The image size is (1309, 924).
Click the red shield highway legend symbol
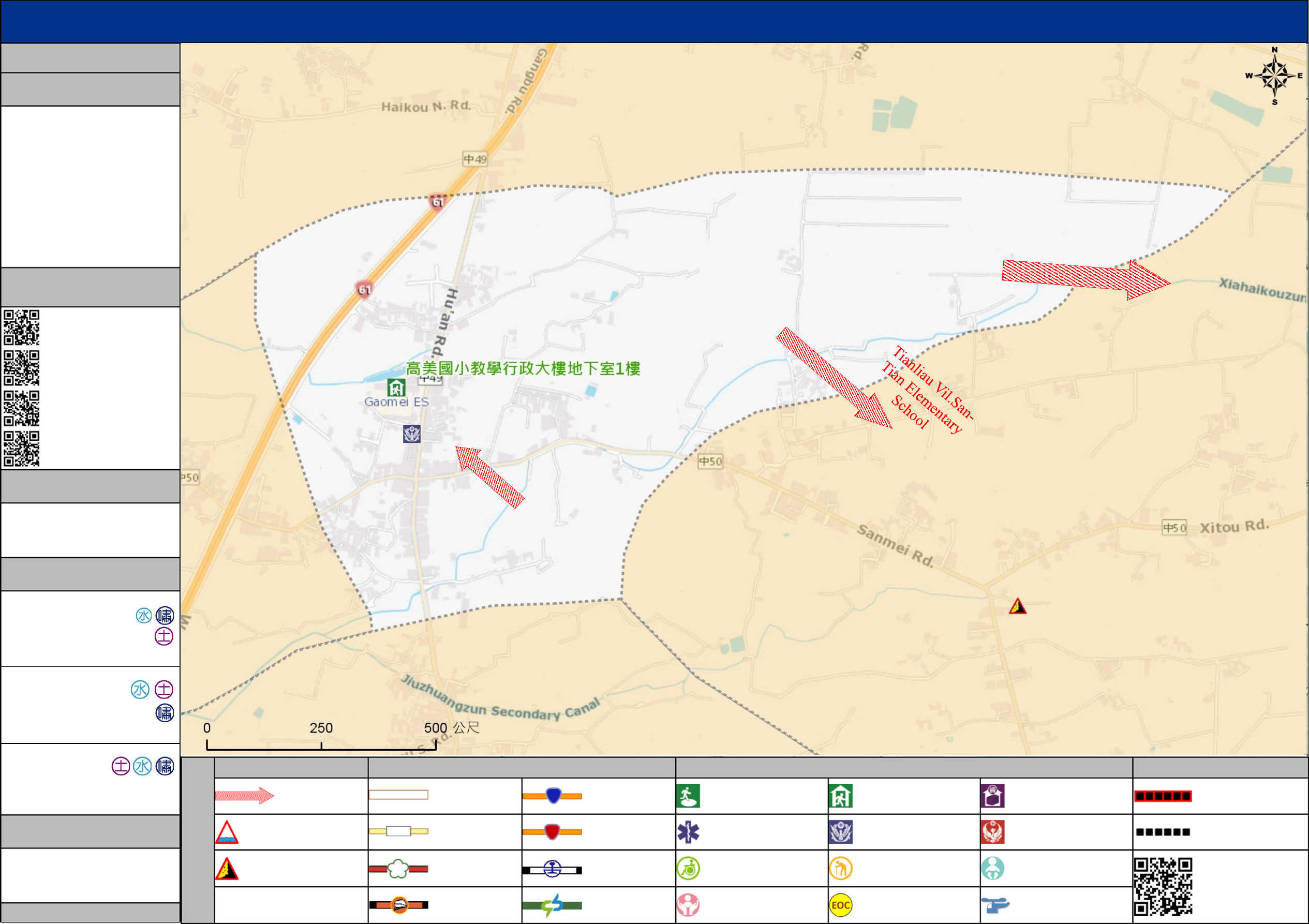pyautogui.click(x=553, y=832)
